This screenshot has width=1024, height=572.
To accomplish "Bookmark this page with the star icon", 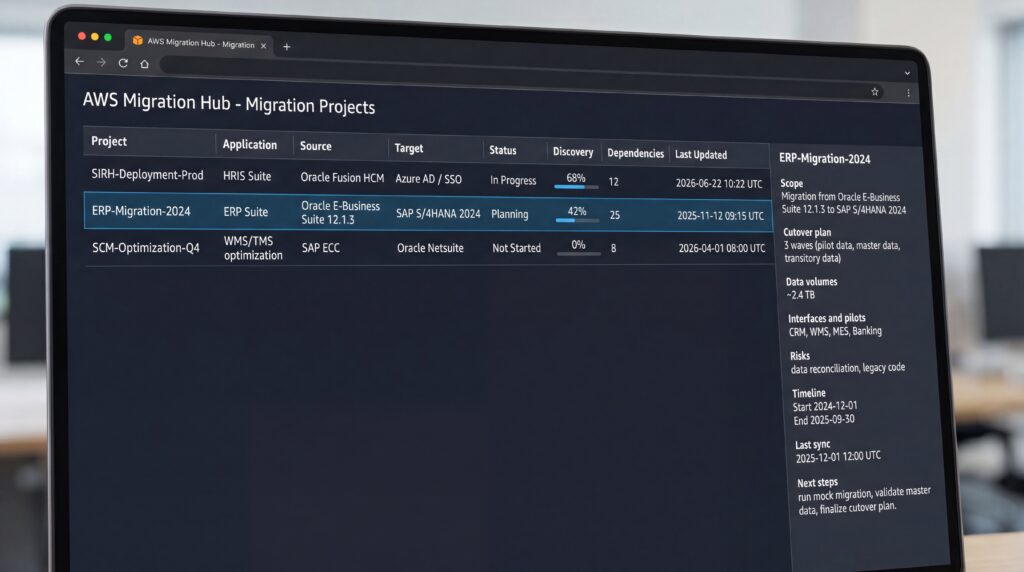I will (874, 92).
